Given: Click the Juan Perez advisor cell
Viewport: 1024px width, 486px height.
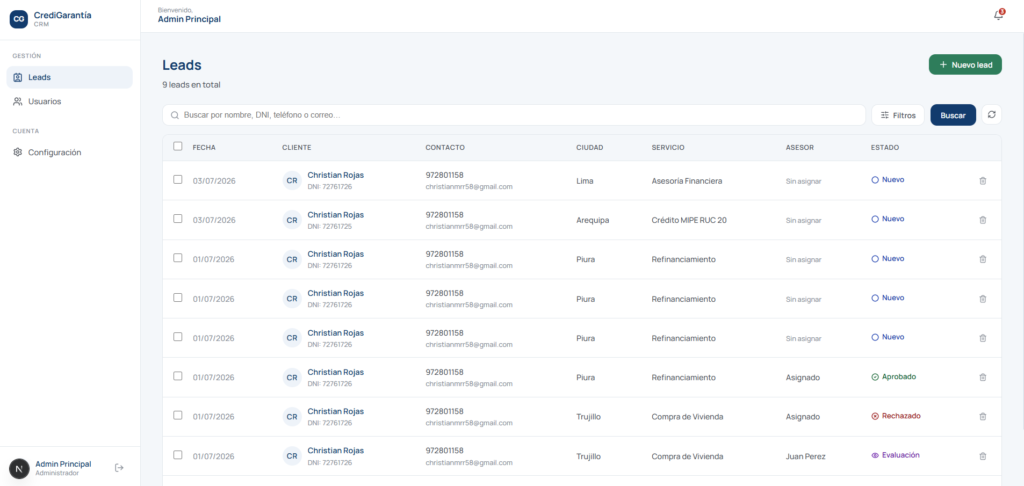Looking at the screenshot, I should pos(805,457).
